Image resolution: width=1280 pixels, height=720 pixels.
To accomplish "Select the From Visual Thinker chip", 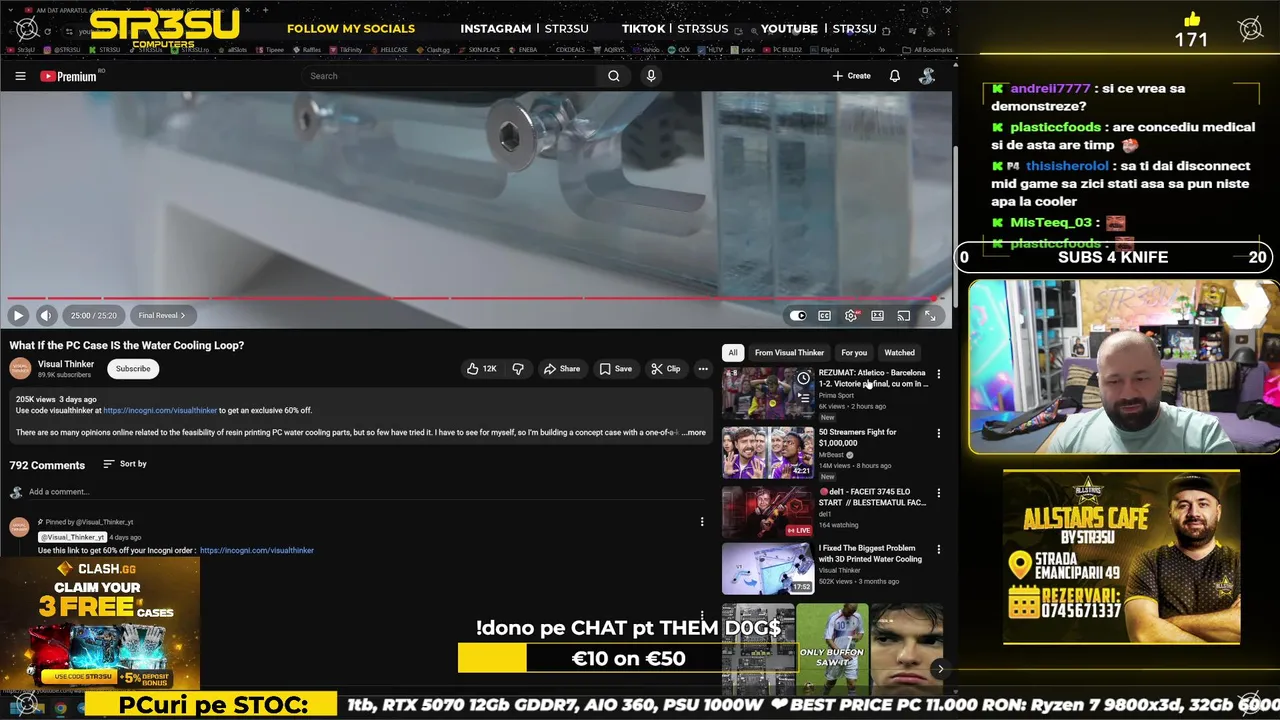I will (789, 352).
